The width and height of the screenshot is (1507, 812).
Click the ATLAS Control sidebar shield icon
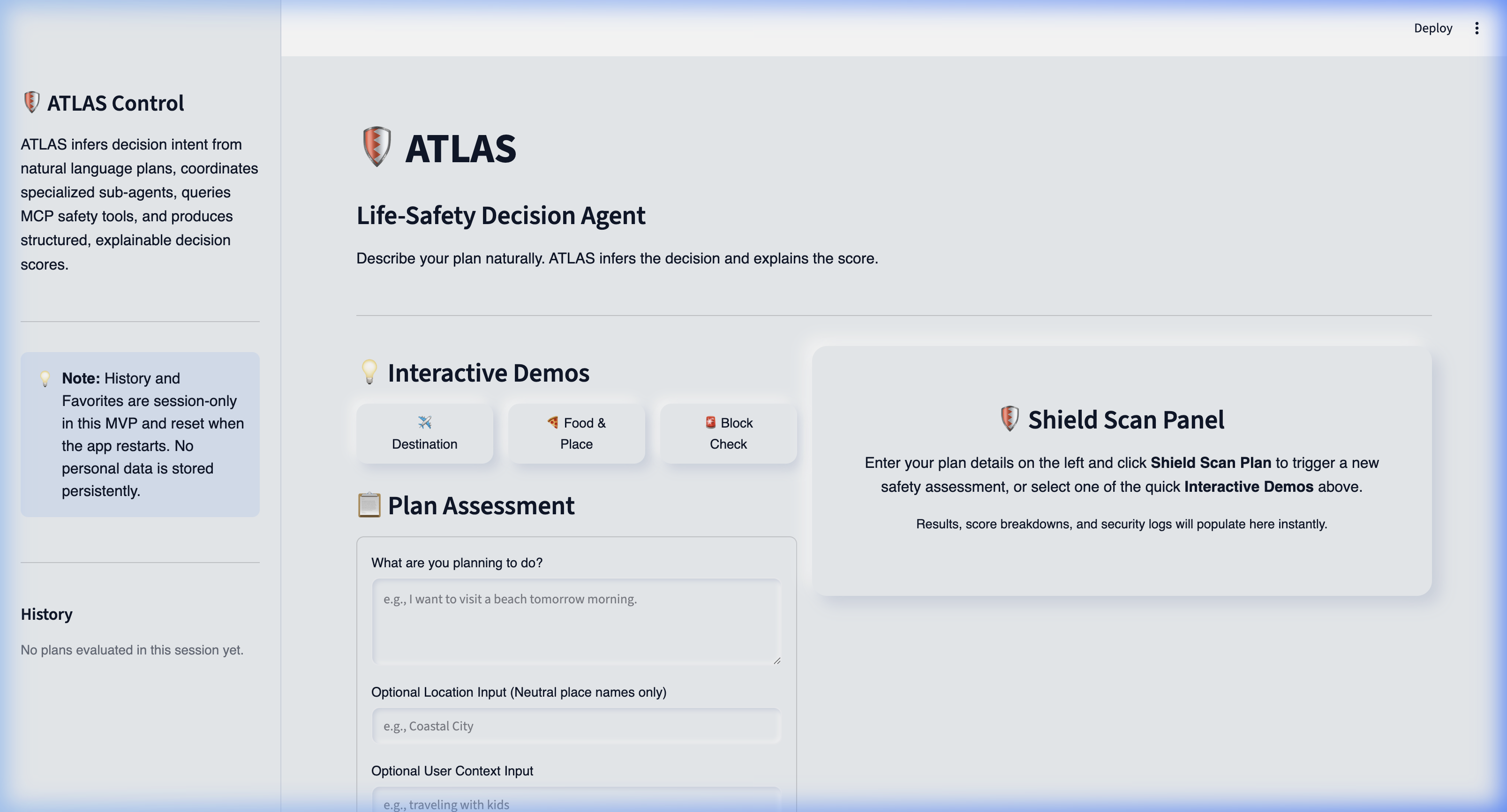[31, 102]
